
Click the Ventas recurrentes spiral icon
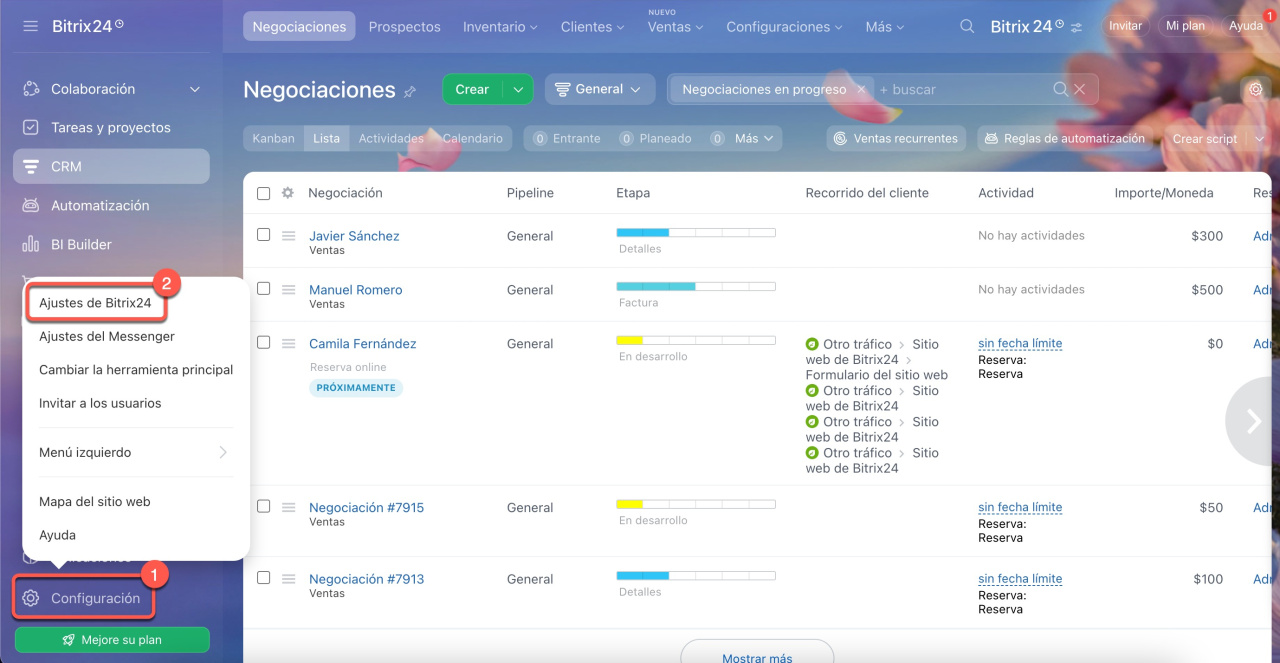click(840, 139)
